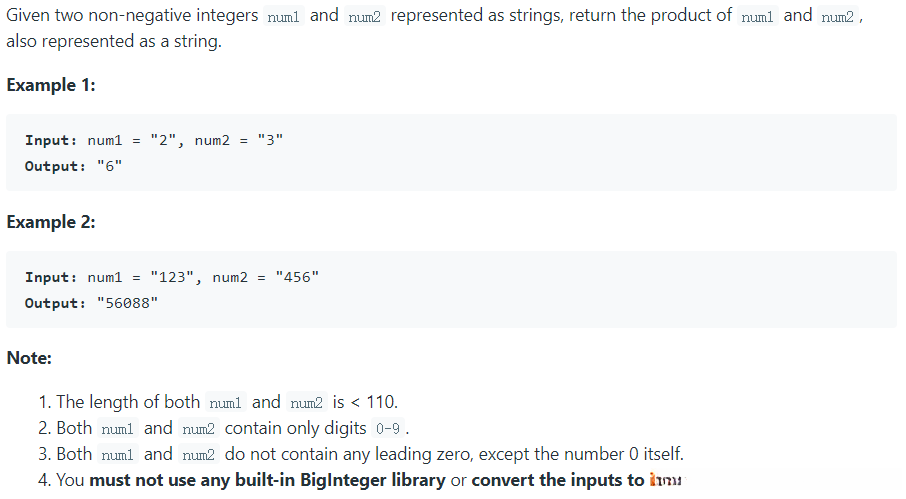Click the Note heading
This screenshot has height=499, width=906.
(29, 357)
